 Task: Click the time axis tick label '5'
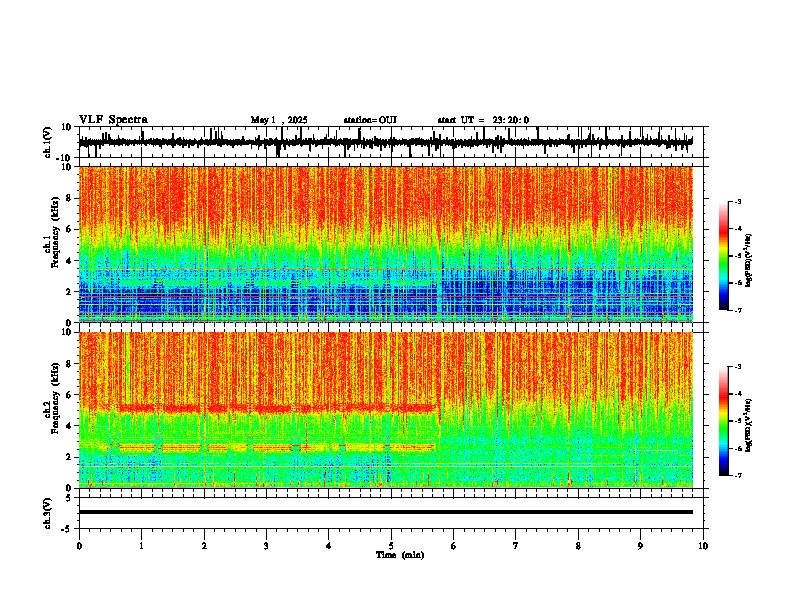click(391, 546)
